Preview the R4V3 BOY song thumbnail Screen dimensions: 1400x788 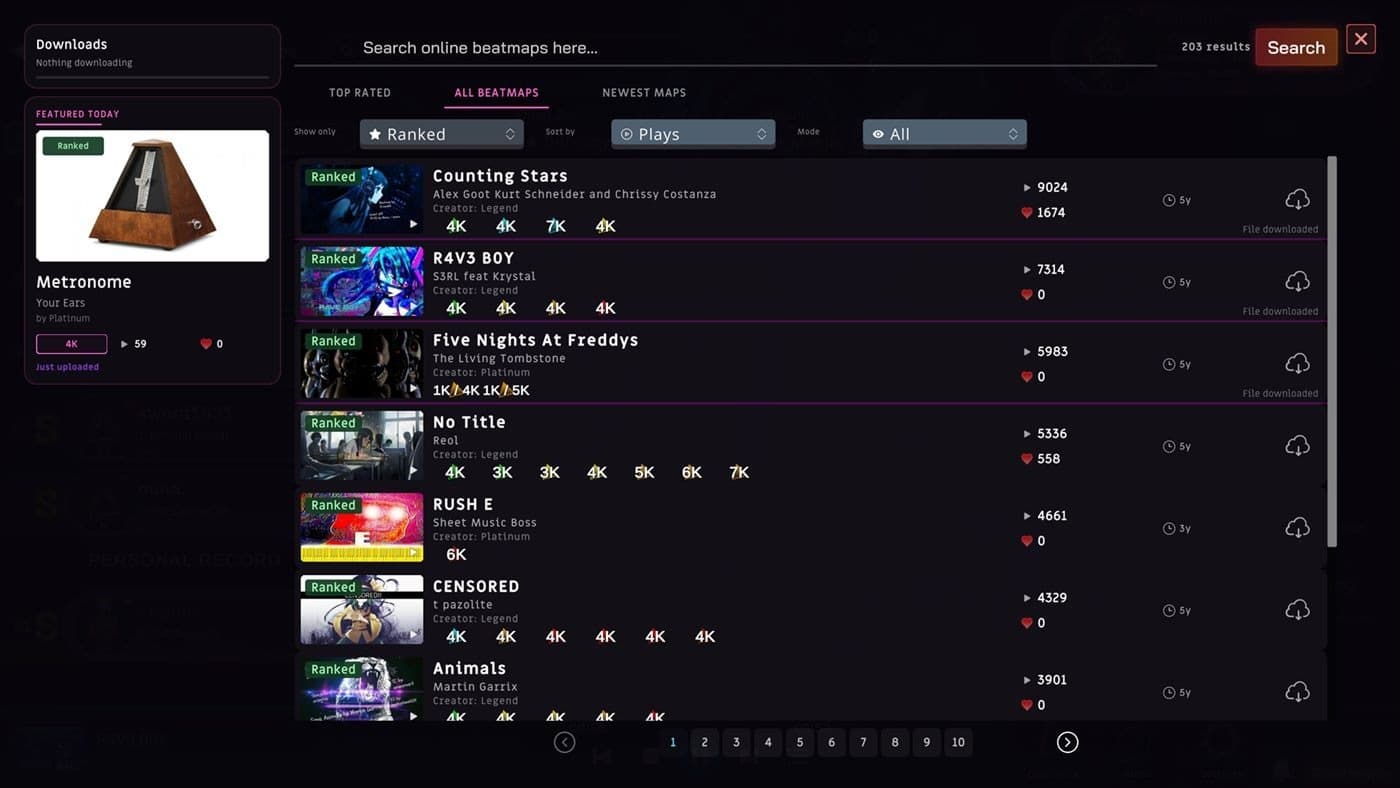coord(362,282)
